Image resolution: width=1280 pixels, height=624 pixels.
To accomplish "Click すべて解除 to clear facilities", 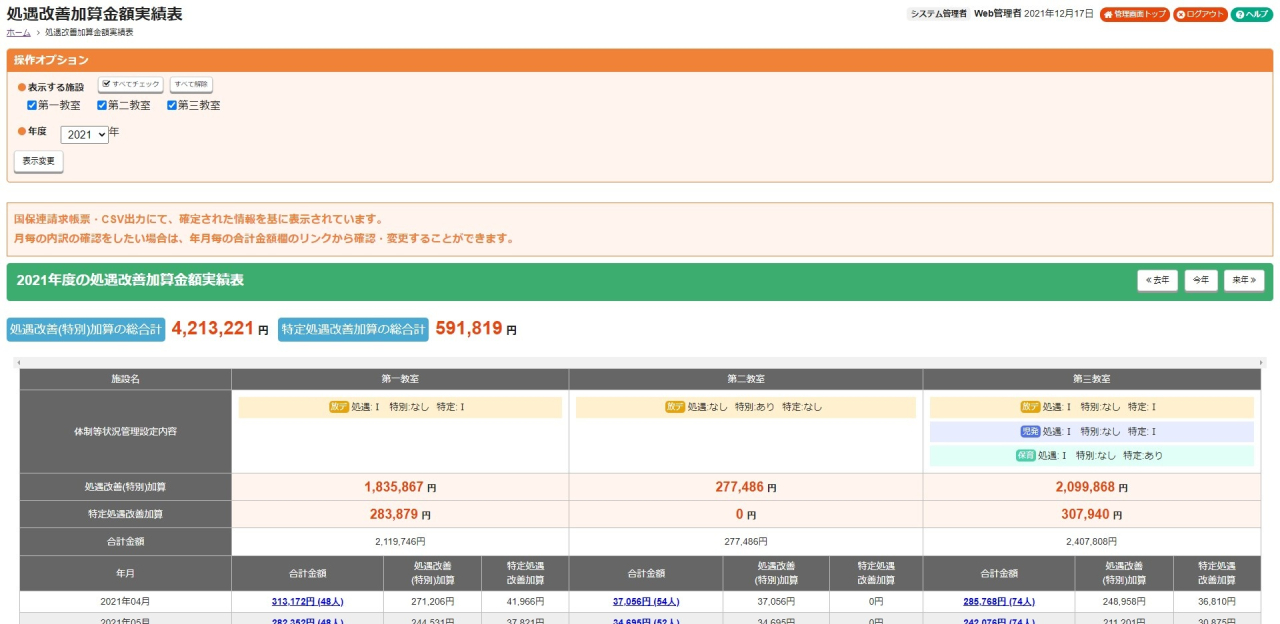I will click(191, 85).
